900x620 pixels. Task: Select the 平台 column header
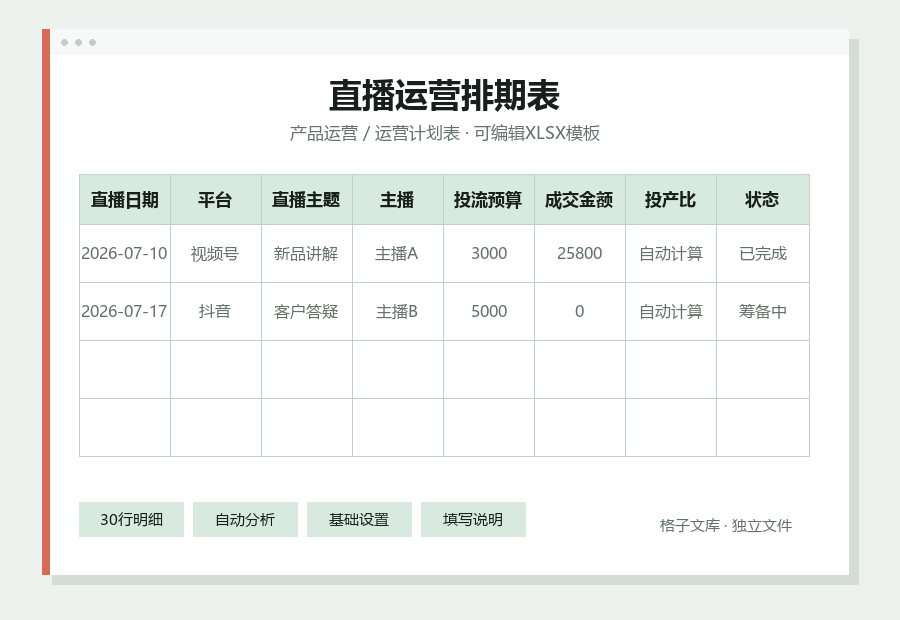pyautogui.click(x=216, y=200)
